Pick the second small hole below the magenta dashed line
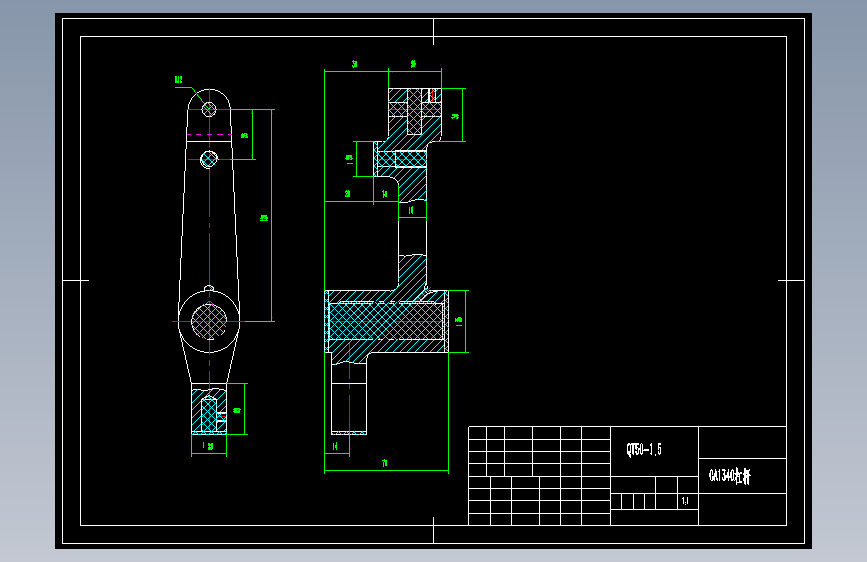The image size is (867, 562). click(x=208, y=159)
